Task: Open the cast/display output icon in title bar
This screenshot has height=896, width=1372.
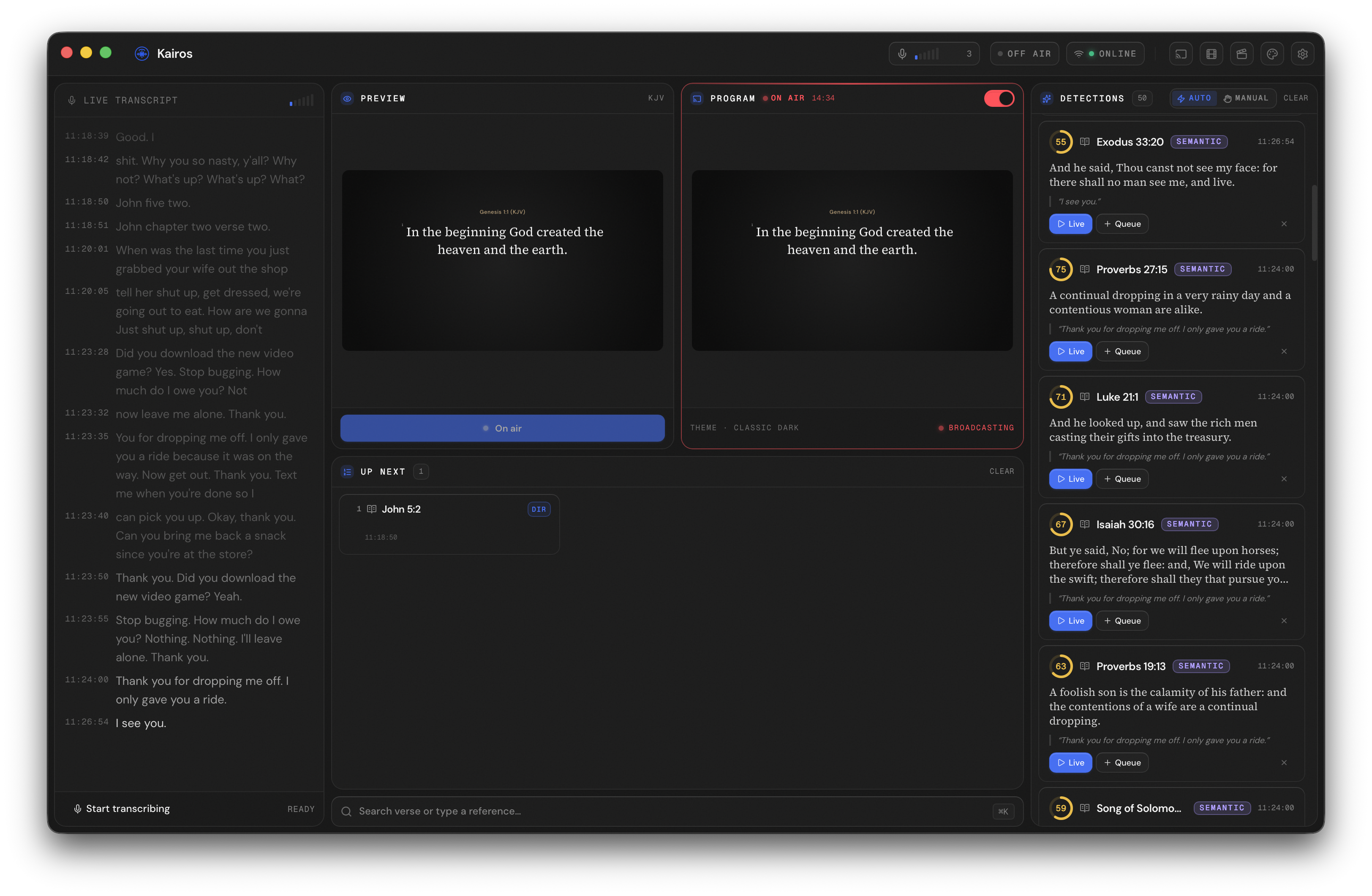Action: 1181,54
